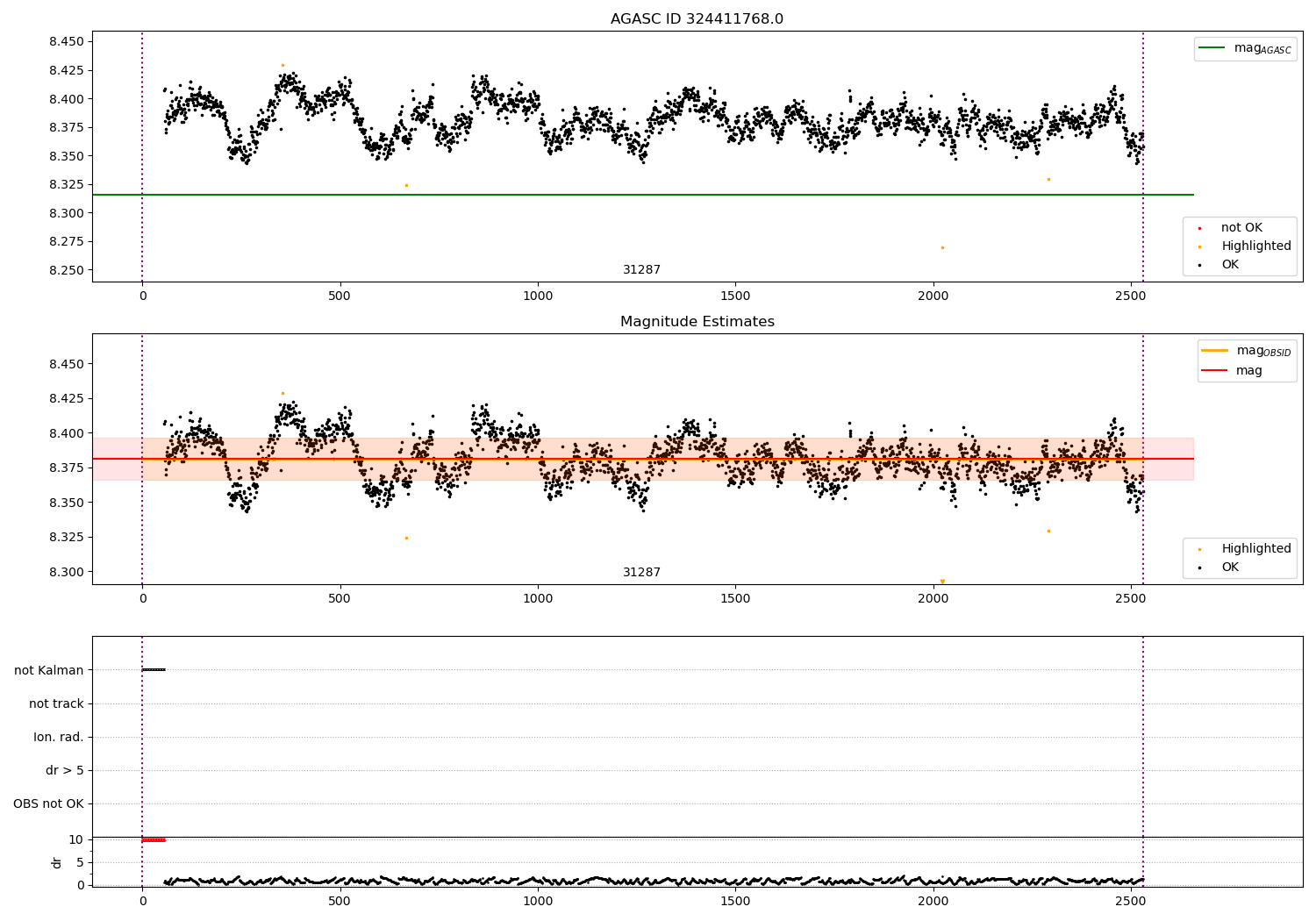Click the highlighted orange point near 8.270
The image size is (1316, 921).
tap(942, 247)
